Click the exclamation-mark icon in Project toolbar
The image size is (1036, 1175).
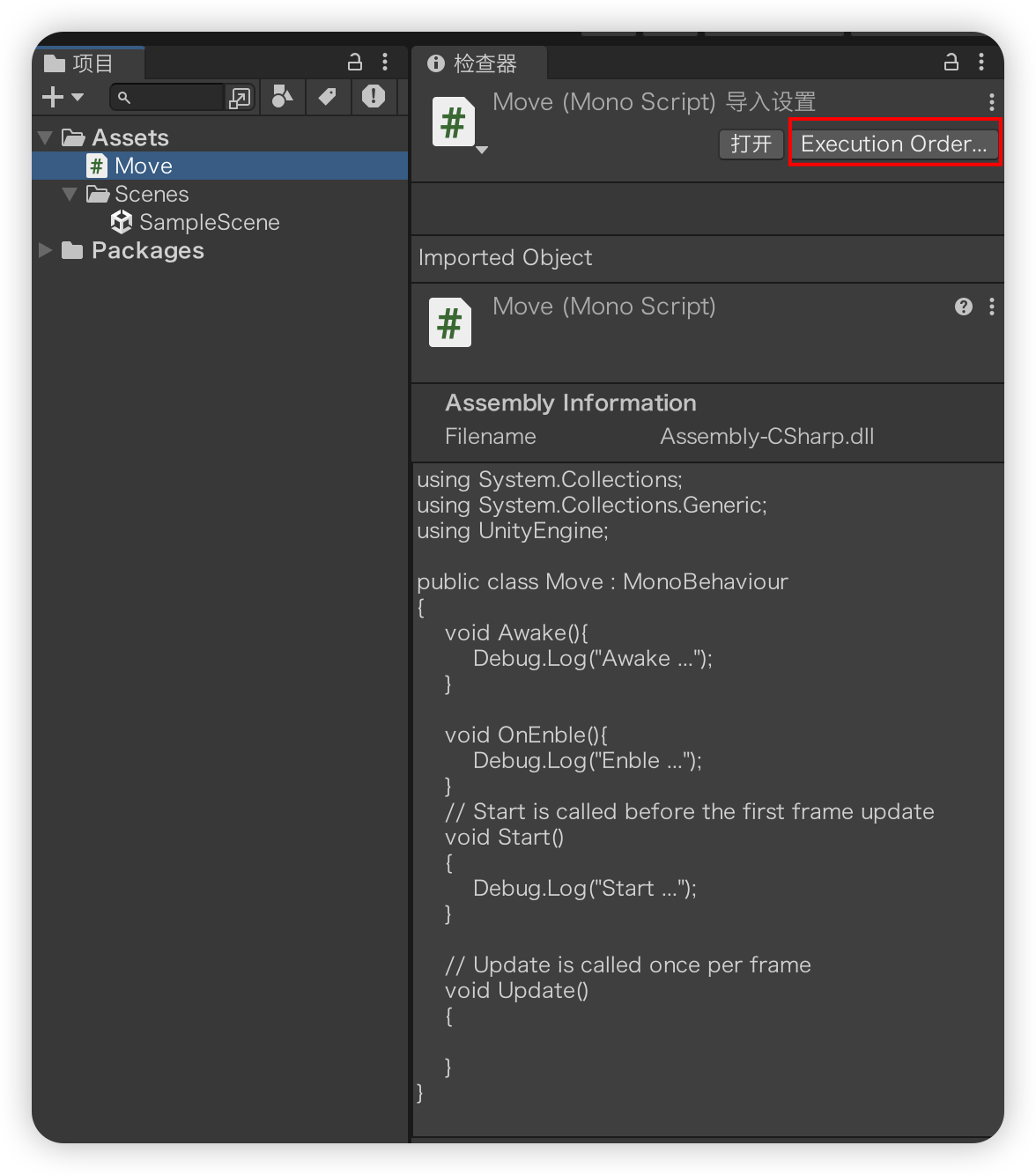[x=374, y=97]
